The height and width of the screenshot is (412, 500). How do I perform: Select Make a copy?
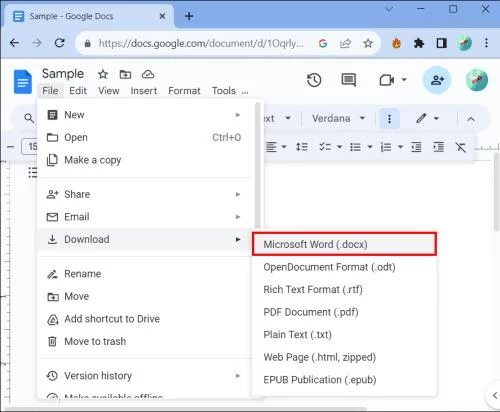(145, 160)
